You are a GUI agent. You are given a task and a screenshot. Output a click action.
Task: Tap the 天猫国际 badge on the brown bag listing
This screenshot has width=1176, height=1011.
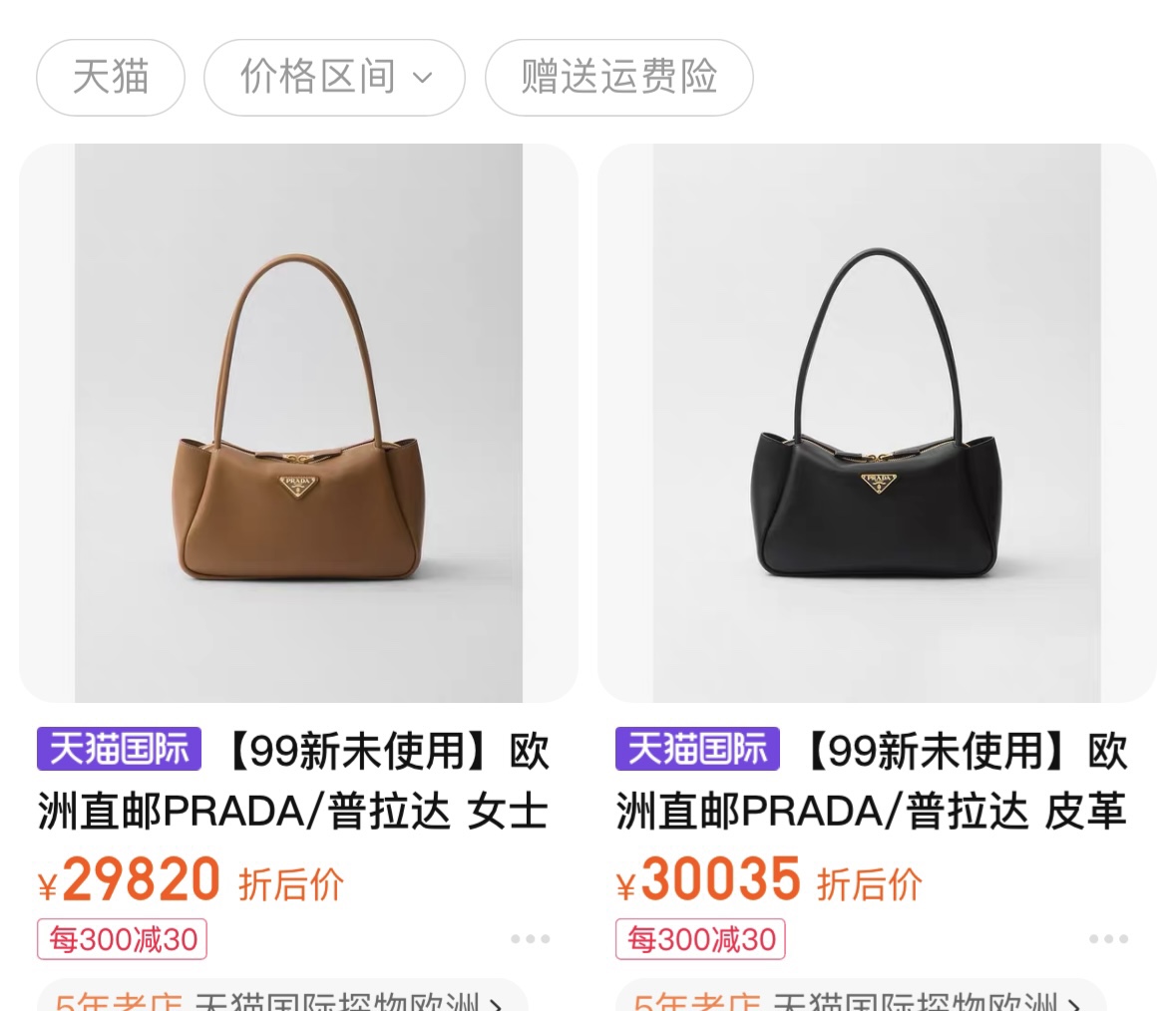(x=120, y=749)
